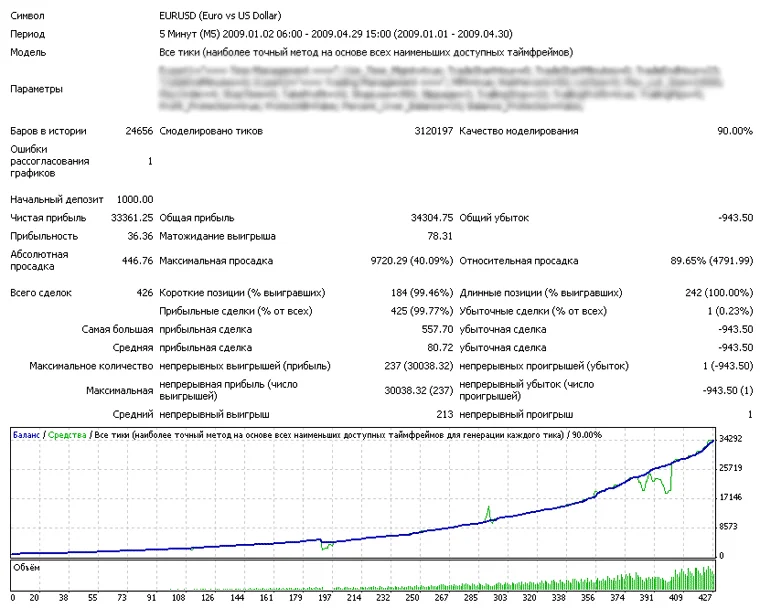760x608 pixels.
Task: Select the EURUSD (Euro vs US Dollar) symbol value
Action: [220, 16]
